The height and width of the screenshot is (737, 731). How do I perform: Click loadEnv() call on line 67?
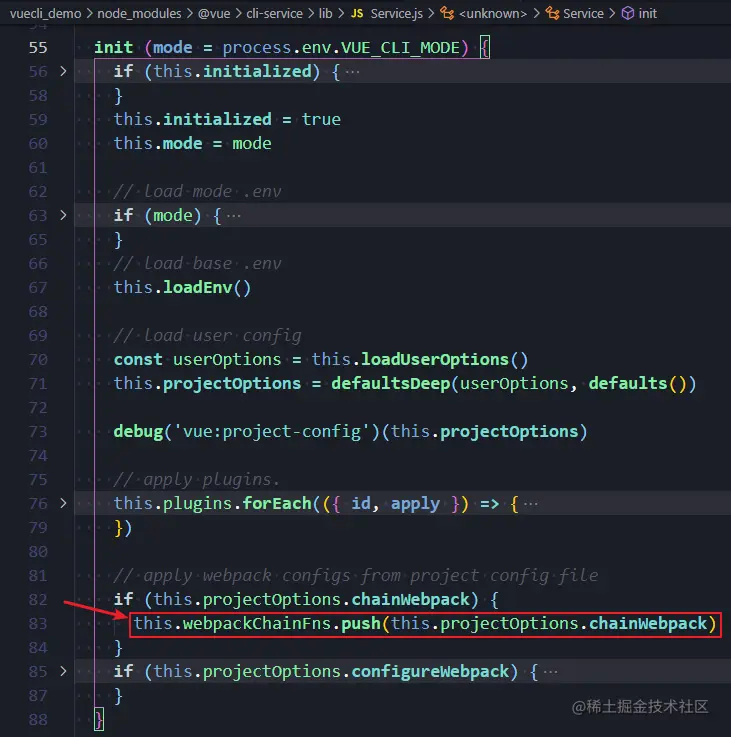pos(207,287)
